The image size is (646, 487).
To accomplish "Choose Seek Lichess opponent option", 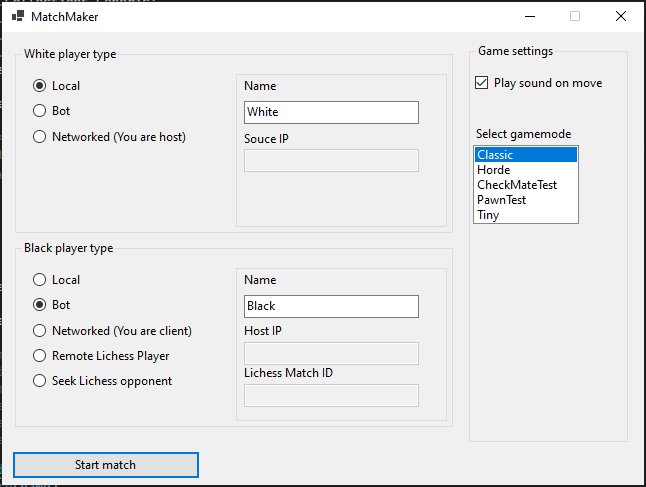I will 102,381.
